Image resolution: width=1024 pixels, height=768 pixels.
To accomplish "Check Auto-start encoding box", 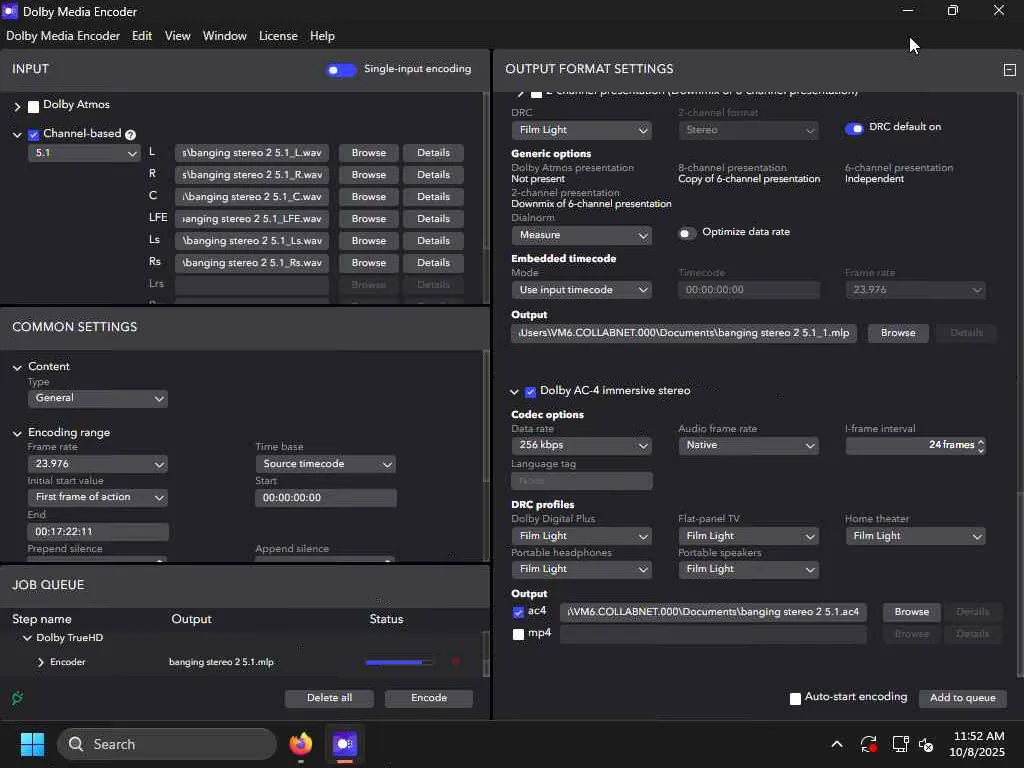I will coord(795,699).
